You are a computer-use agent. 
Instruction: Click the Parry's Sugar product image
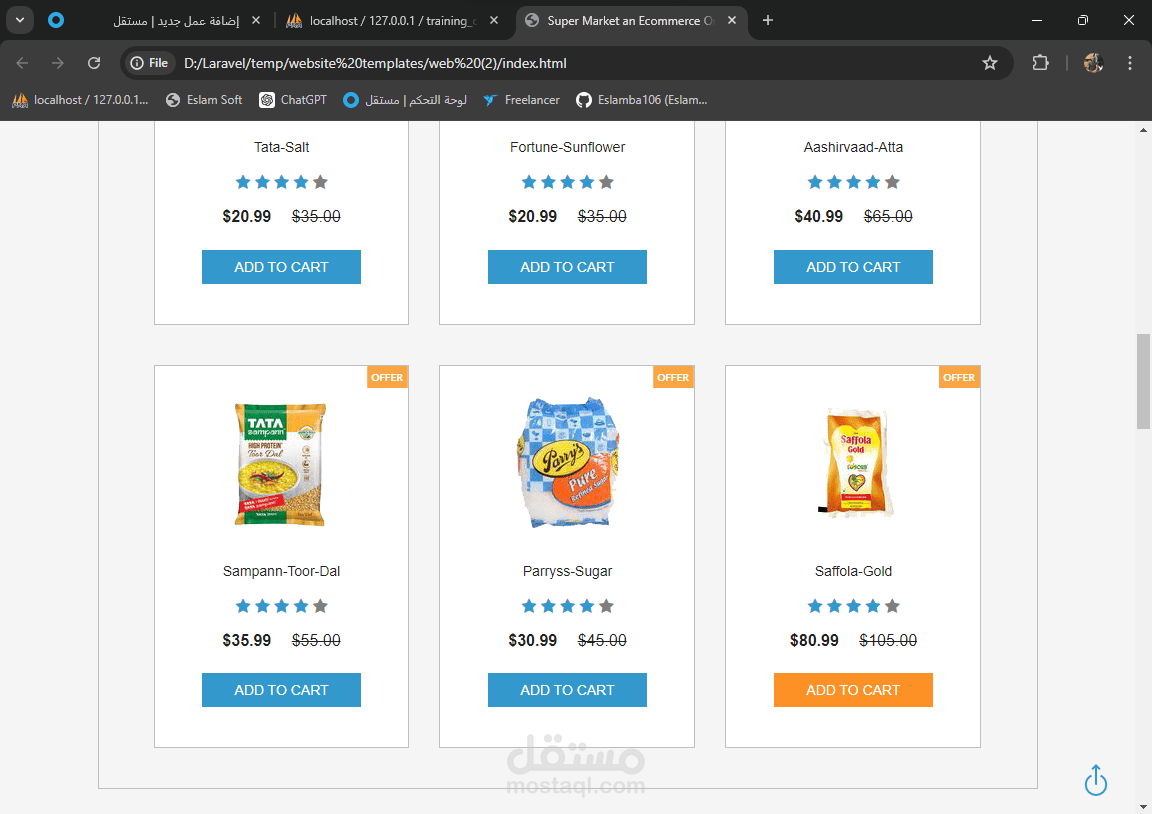coord(569,463)
